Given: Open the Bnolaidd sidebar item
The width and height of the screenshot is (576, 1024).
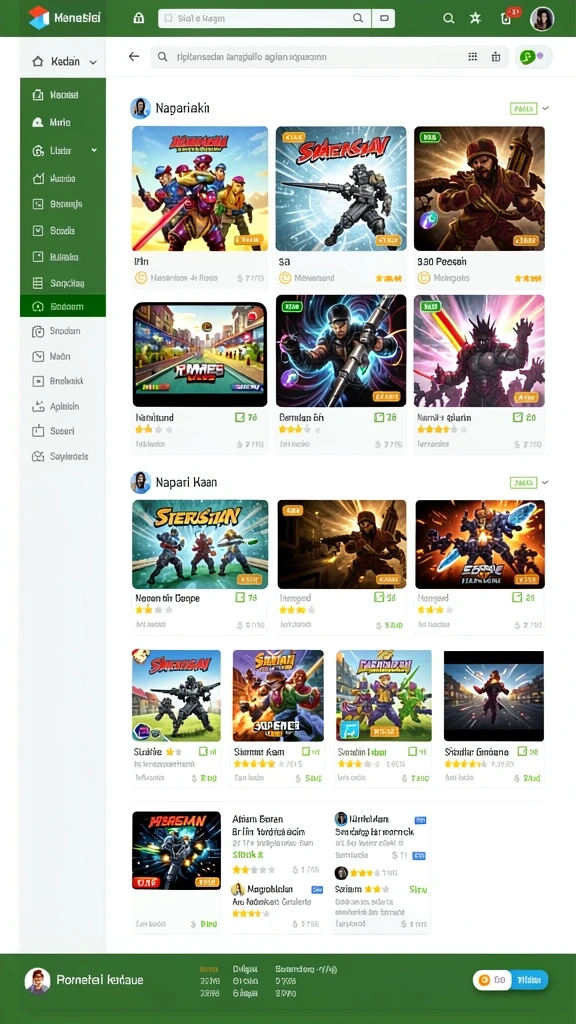Looking at the screenshot, I should [63, 381].
